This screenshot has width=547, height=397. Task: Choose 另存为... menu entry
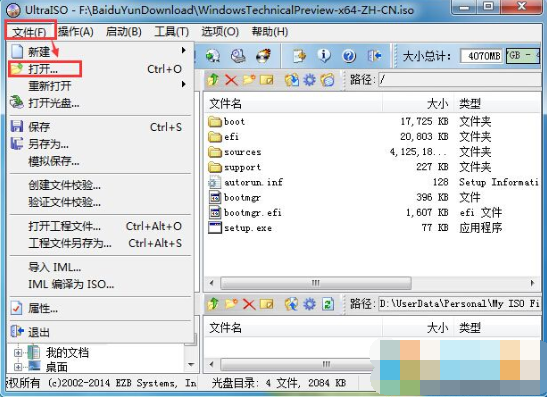[100, 144]
